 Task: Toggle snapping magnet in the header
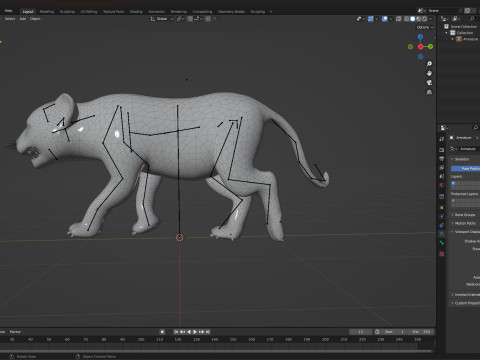point(190,19)
